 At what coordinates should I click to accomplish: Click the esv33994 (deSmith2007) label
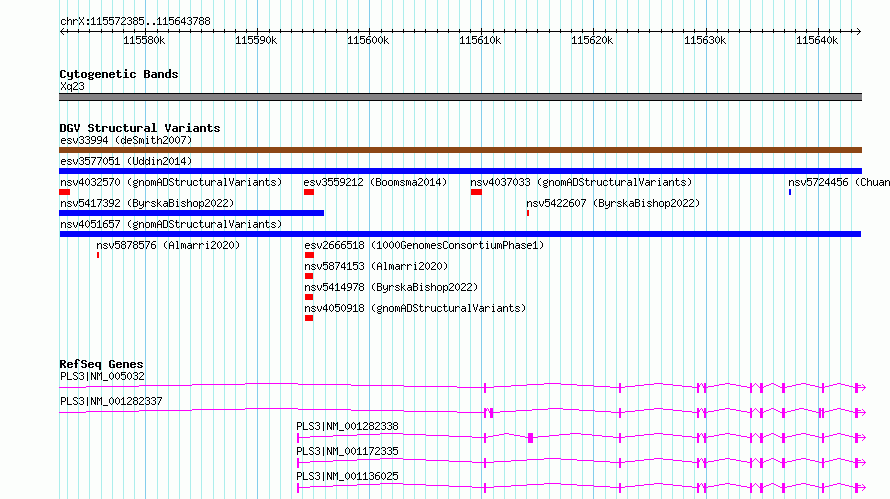(x=126, y=140)
